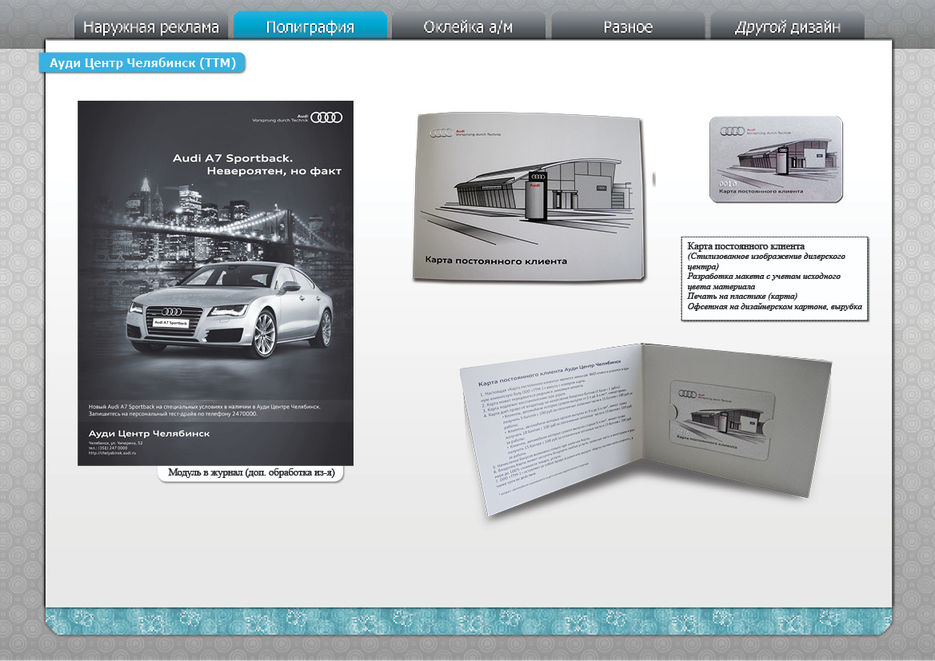The height and width of the screenshot is (661, 935).
Task: Click the Ауди Центр Челябинск (ТТМ) label
Action: coord(143,63)
